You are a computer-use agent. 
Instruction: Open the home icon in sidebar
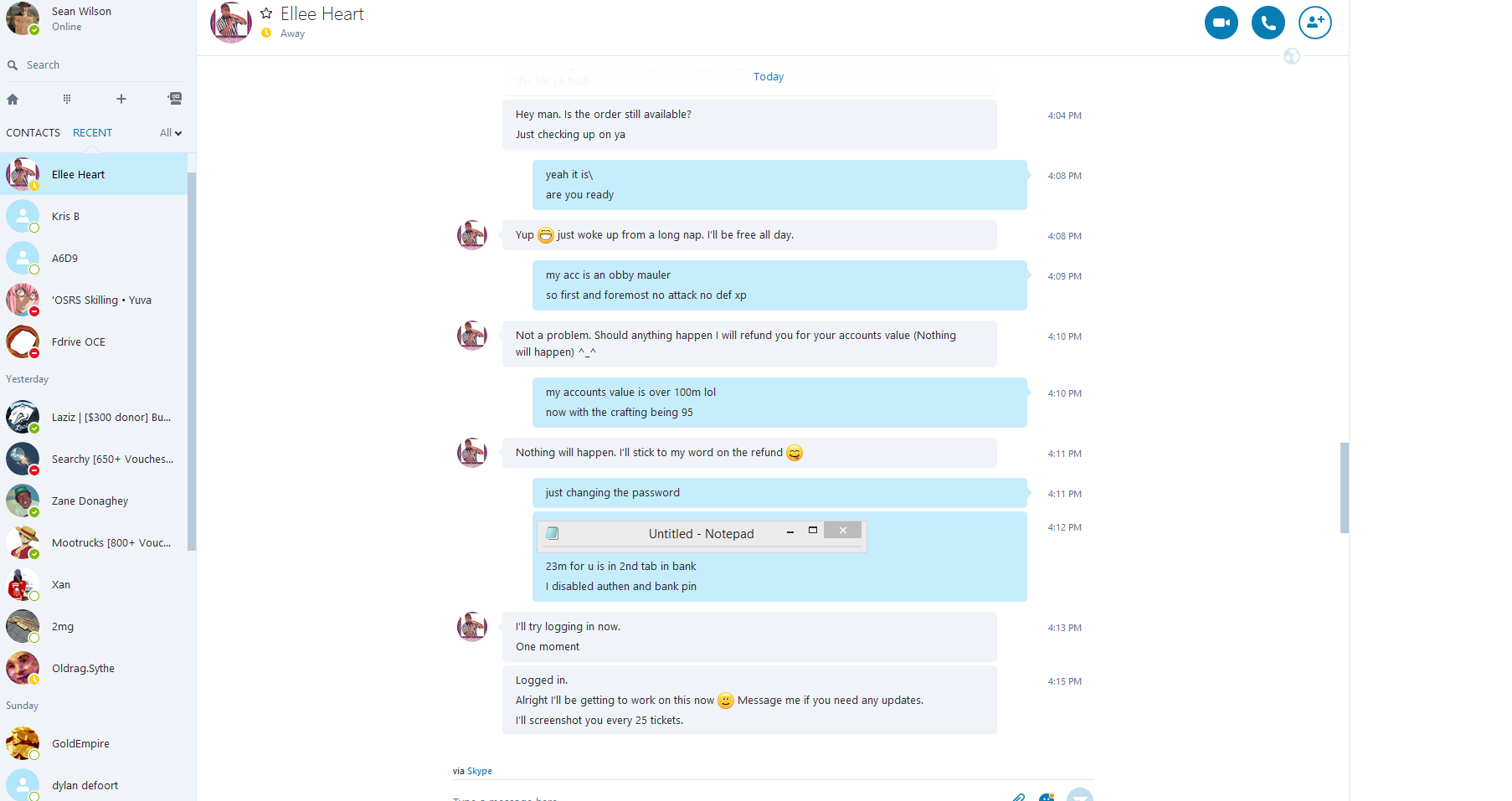point(13,99)
